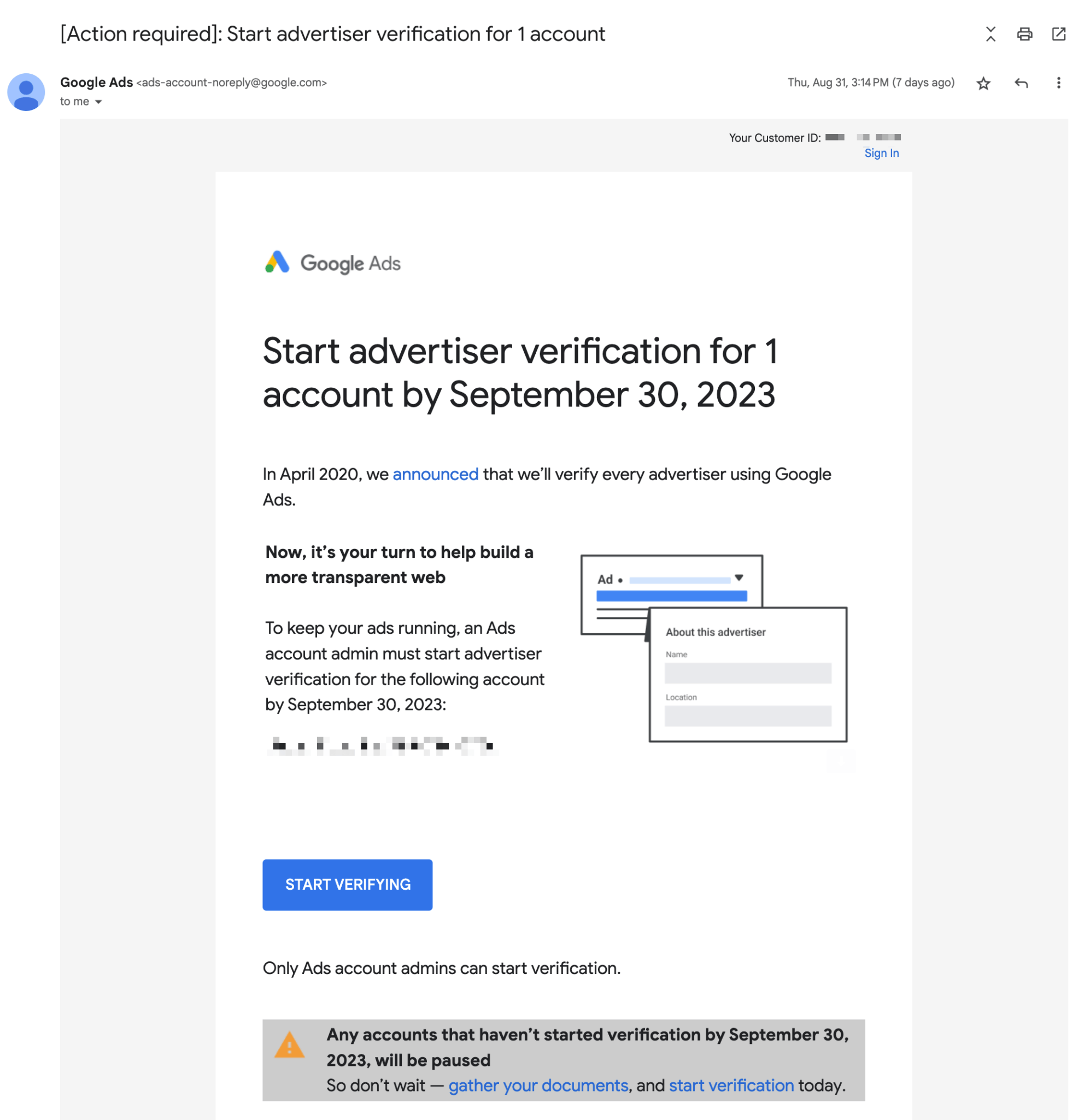This screenshot has width=1084, height=1120.
Task: Click the Google Ads logo in the email
Action: coord(332,263)
